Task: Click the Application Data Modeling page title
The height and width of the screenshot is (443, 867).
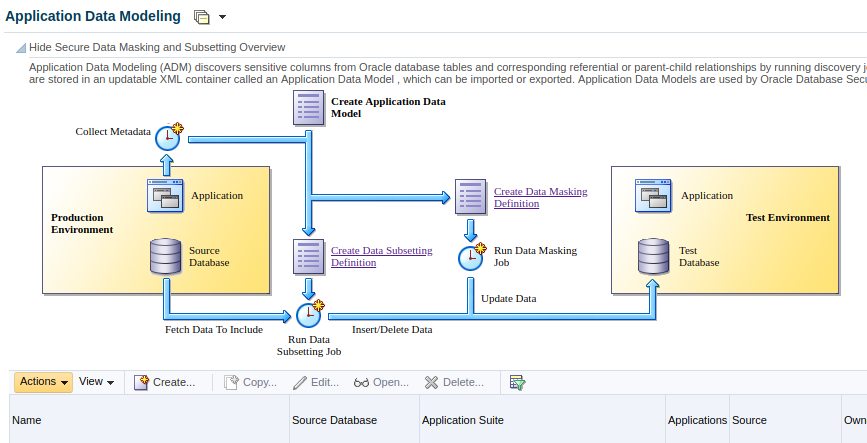Action: pyautogui.click(x=93, y=17)
